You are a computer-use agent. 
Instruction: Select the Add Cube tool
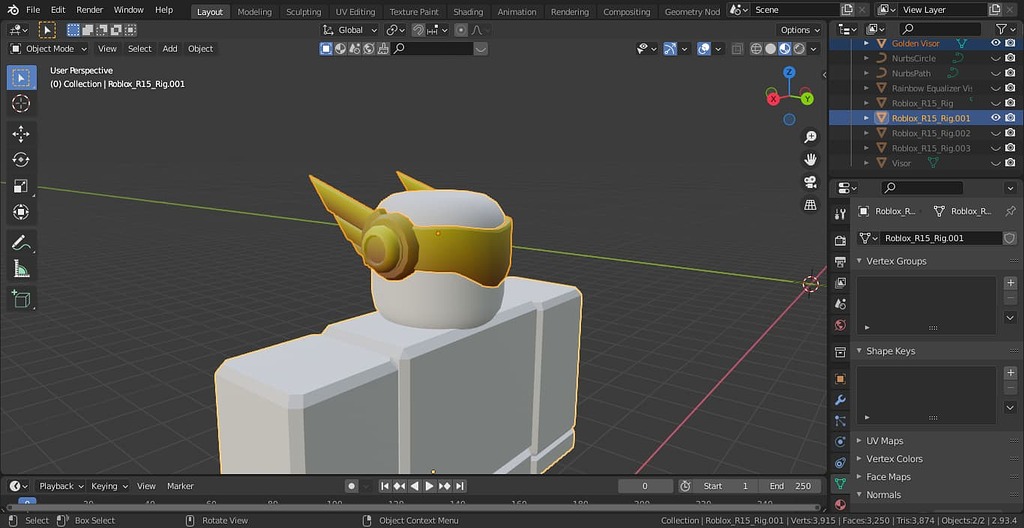click(x=21, y=299)
